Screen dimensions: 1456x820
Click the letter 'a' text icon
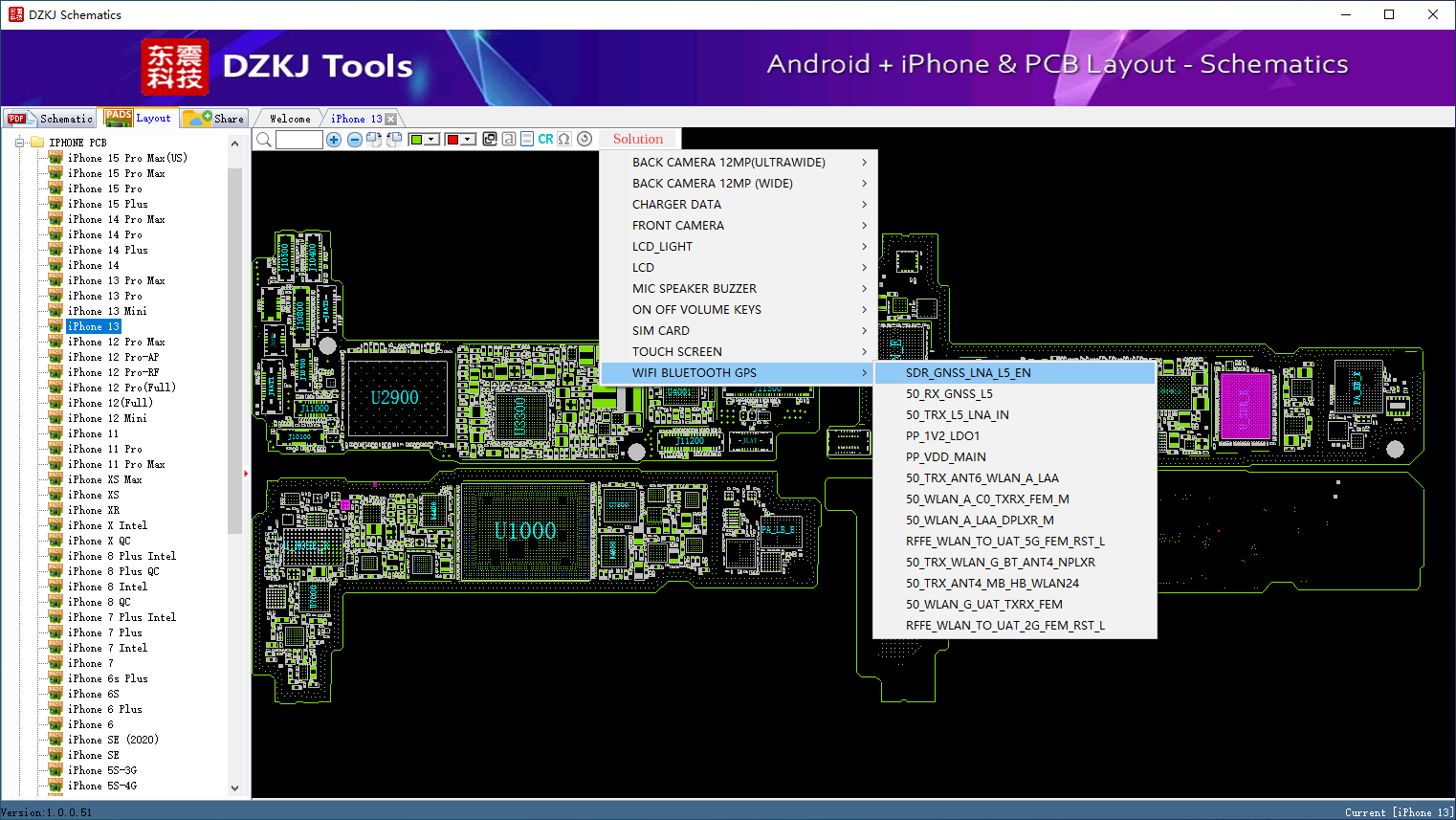click(x=509, y=140)
